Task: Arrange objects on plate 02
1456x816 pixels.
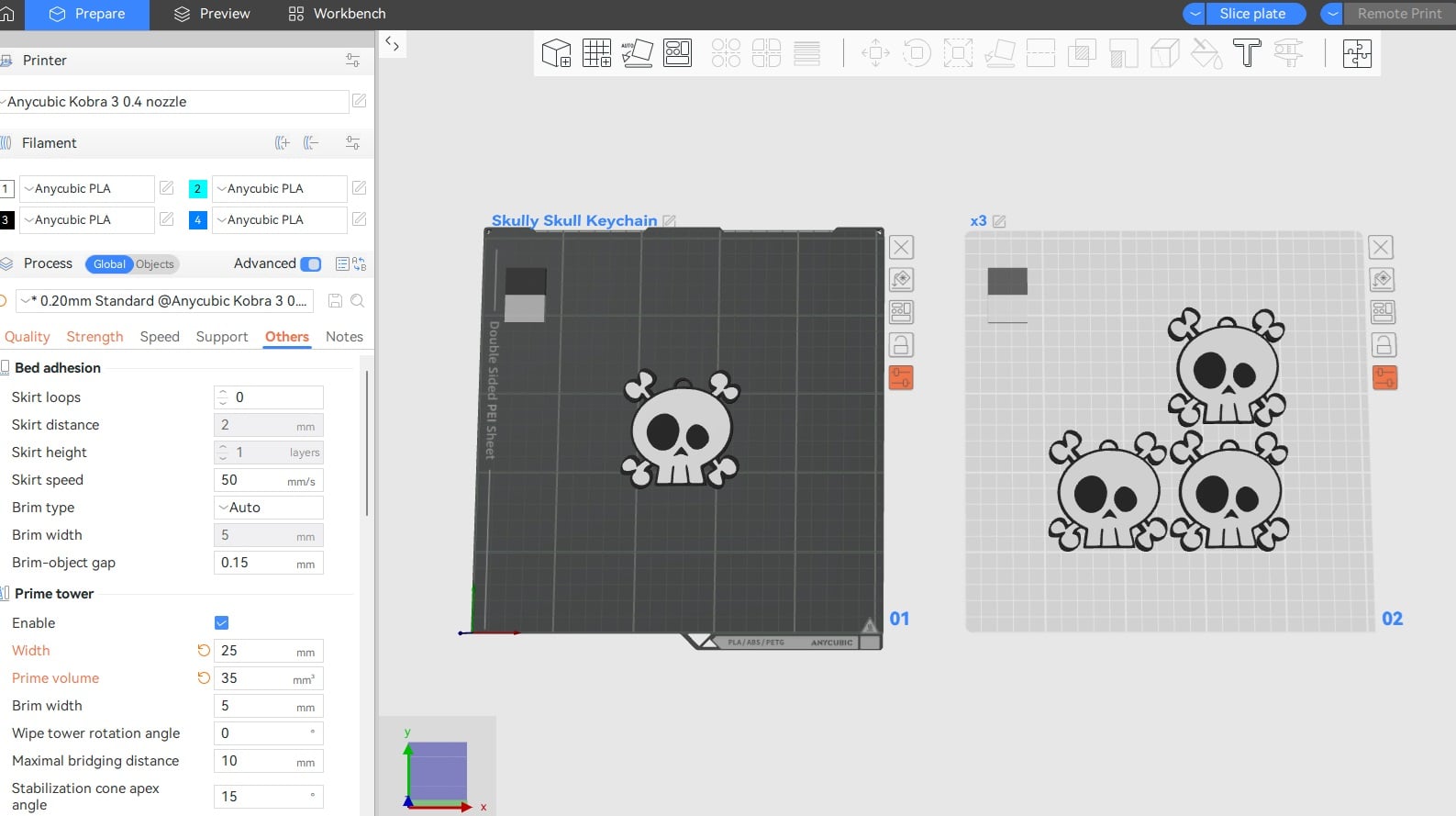Action: click(1384, 312)
